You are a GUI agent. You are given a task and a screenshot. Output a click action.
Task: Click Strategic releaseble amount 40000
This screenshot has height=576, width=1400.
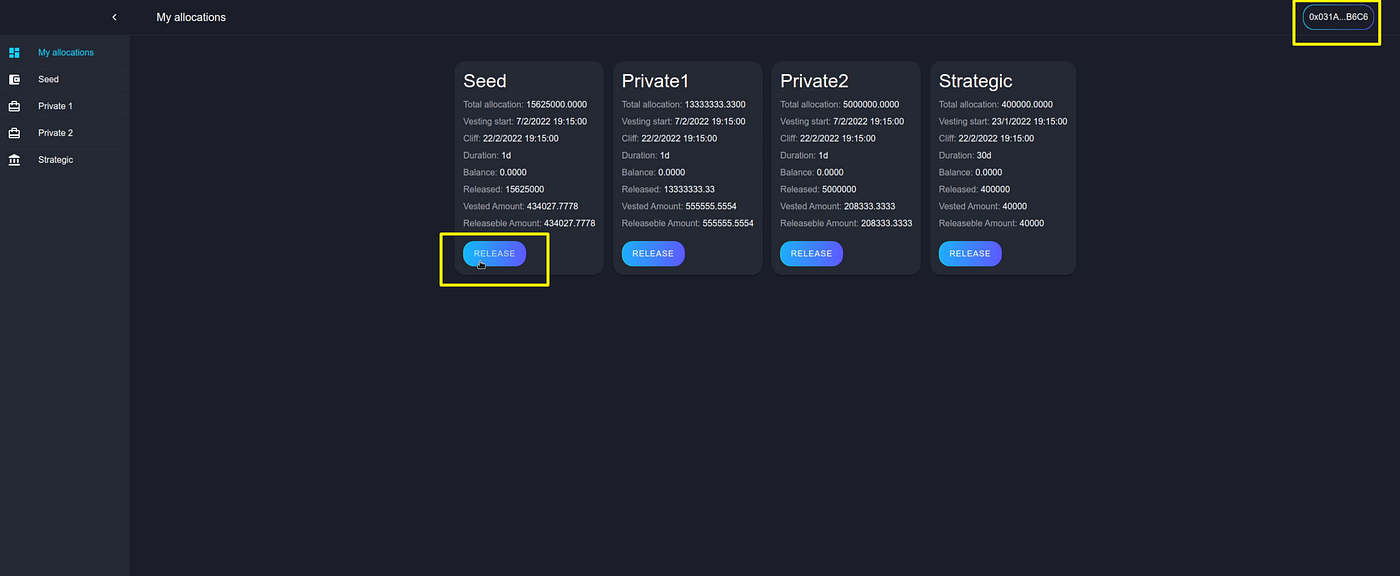click(x=1031, y=223)
